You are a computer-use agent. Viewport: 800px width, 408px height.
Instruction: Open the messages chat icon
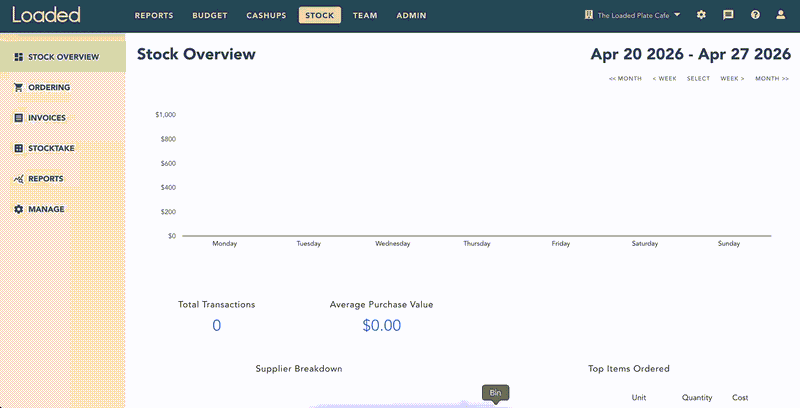(x=728, y=15)
